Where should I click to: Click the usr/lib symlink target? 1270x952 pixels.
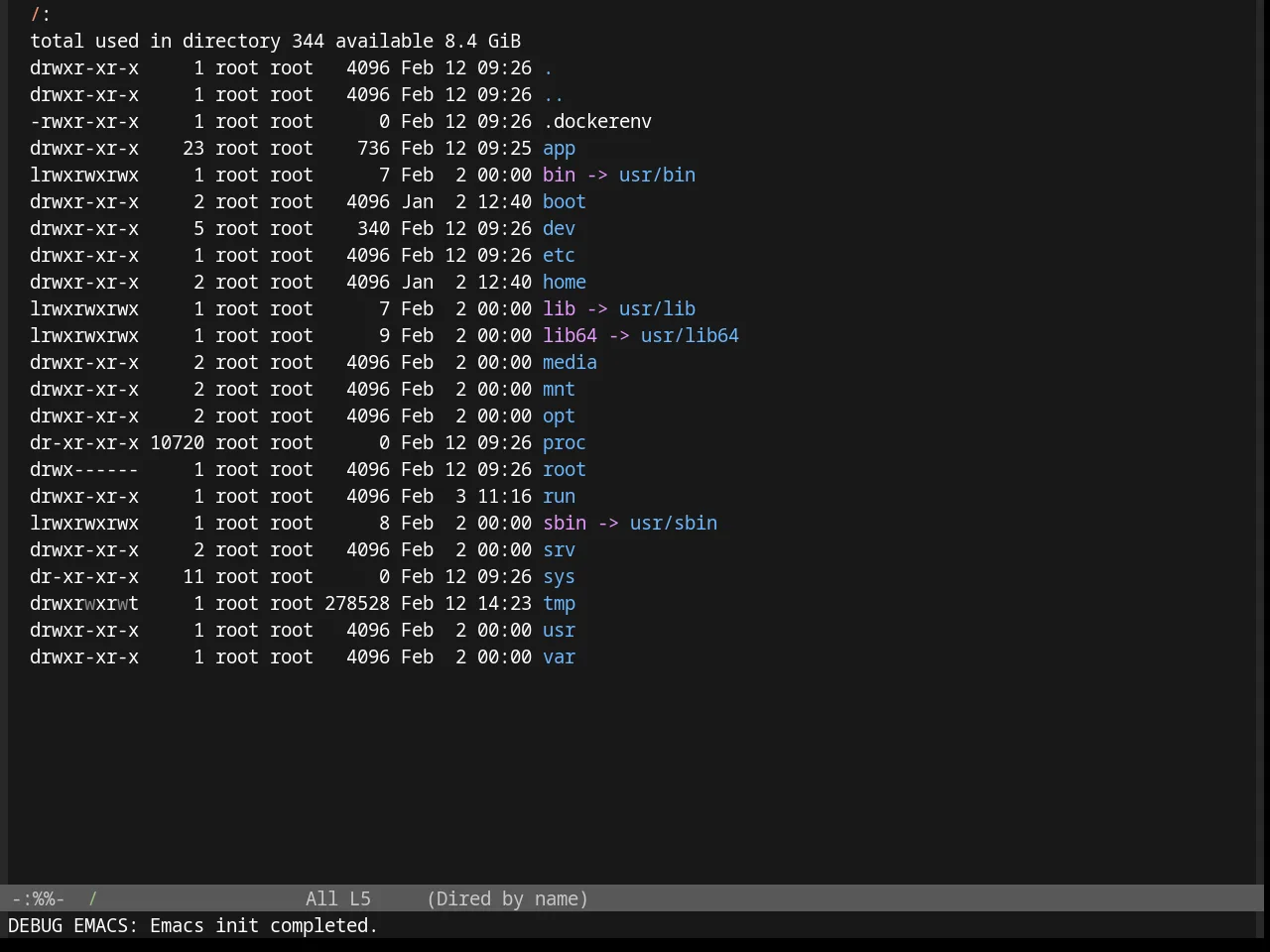657,309
